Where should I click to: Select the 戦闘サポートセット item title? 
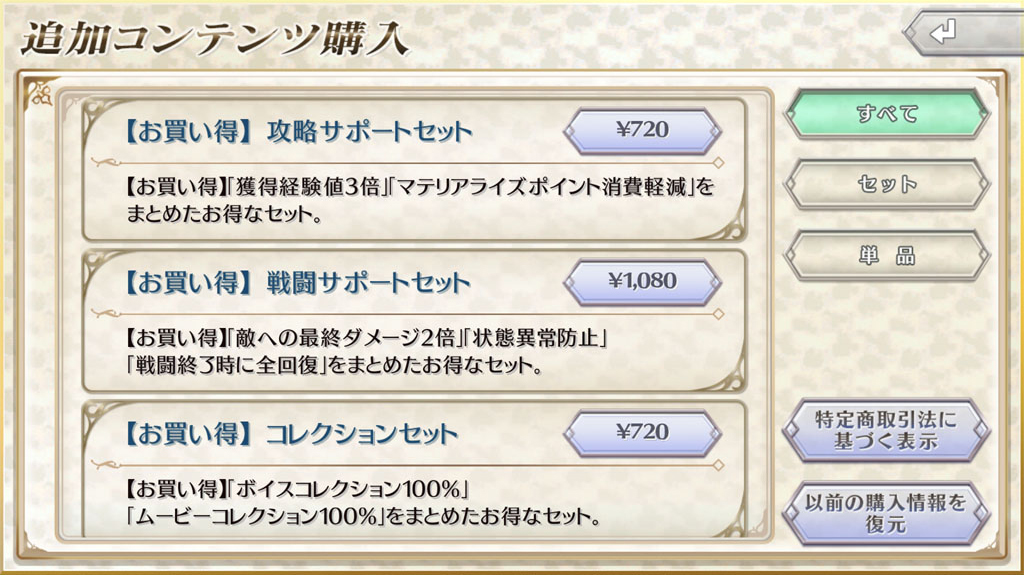click(x=297, y=283)
